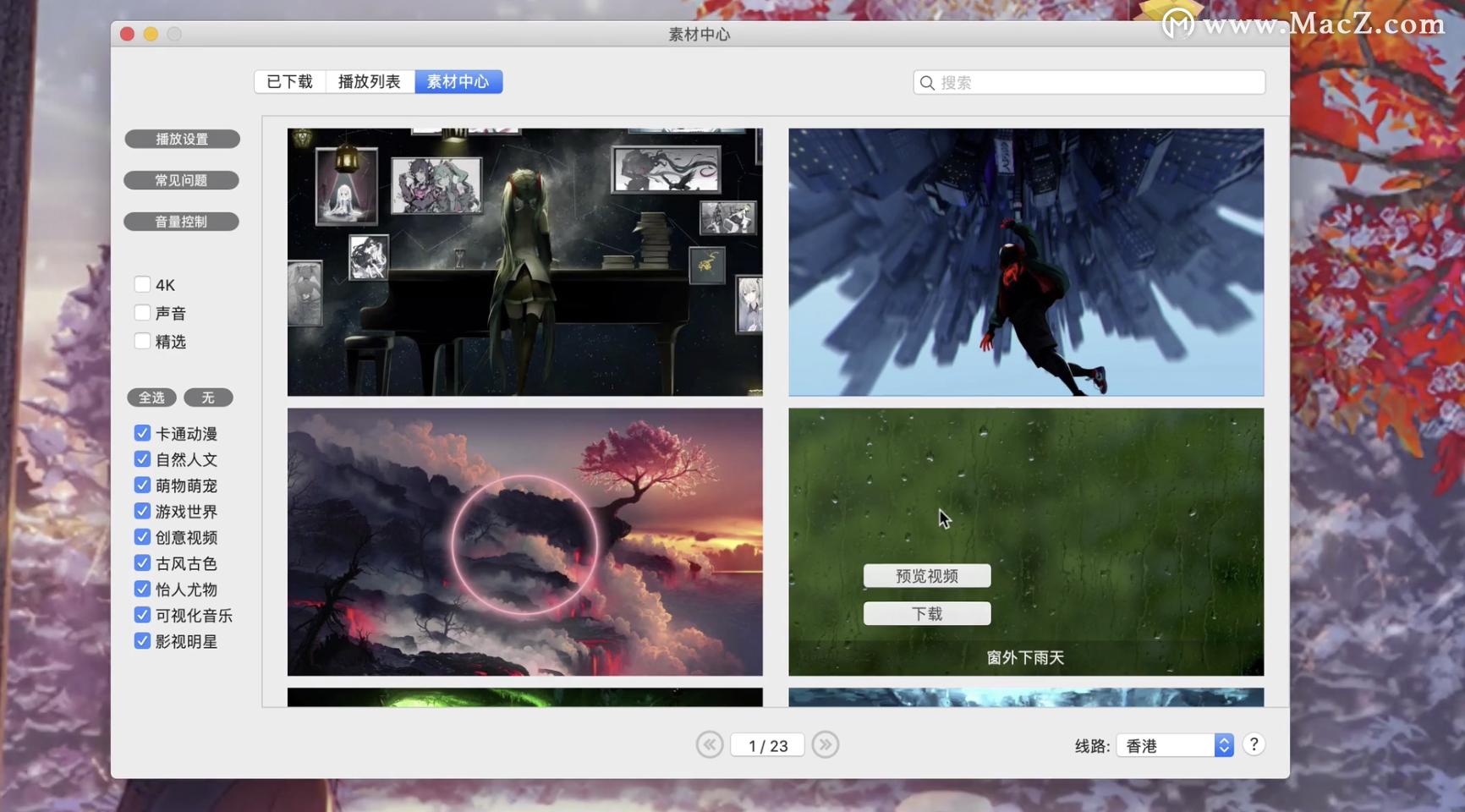The image size is (1465, 812).
Task: Switch to the 播放列表 tab
Action: tap(370, 81)
